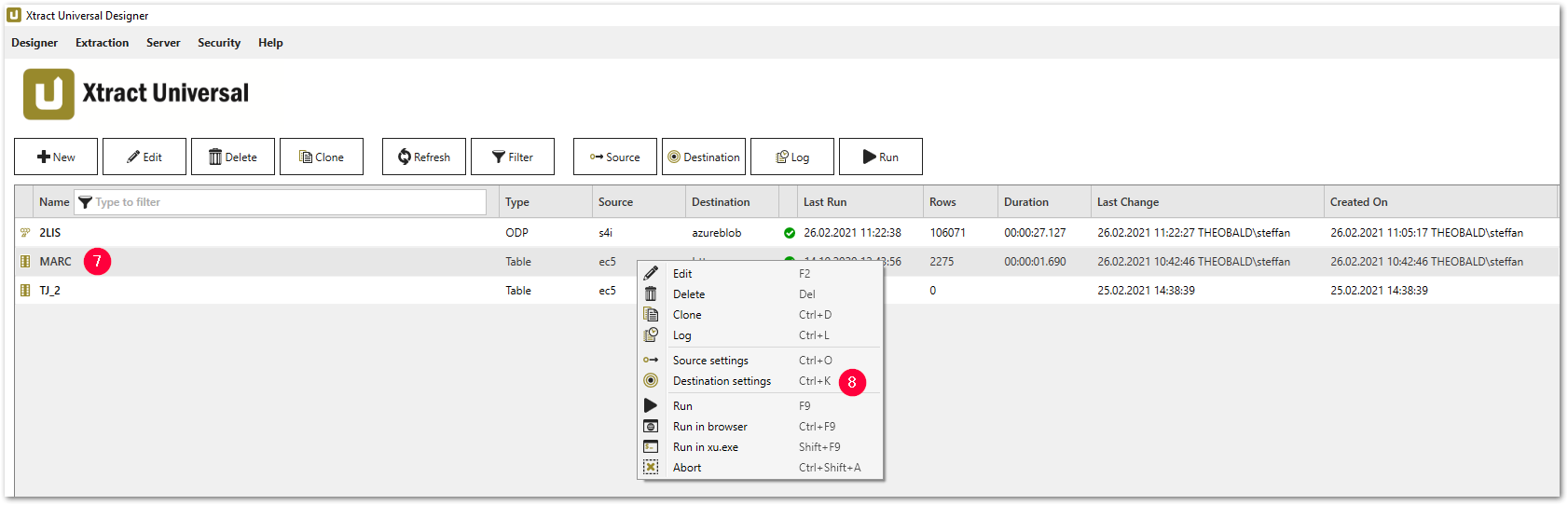
Task: Open the Log toolbar button
Action: coord(792,157)
